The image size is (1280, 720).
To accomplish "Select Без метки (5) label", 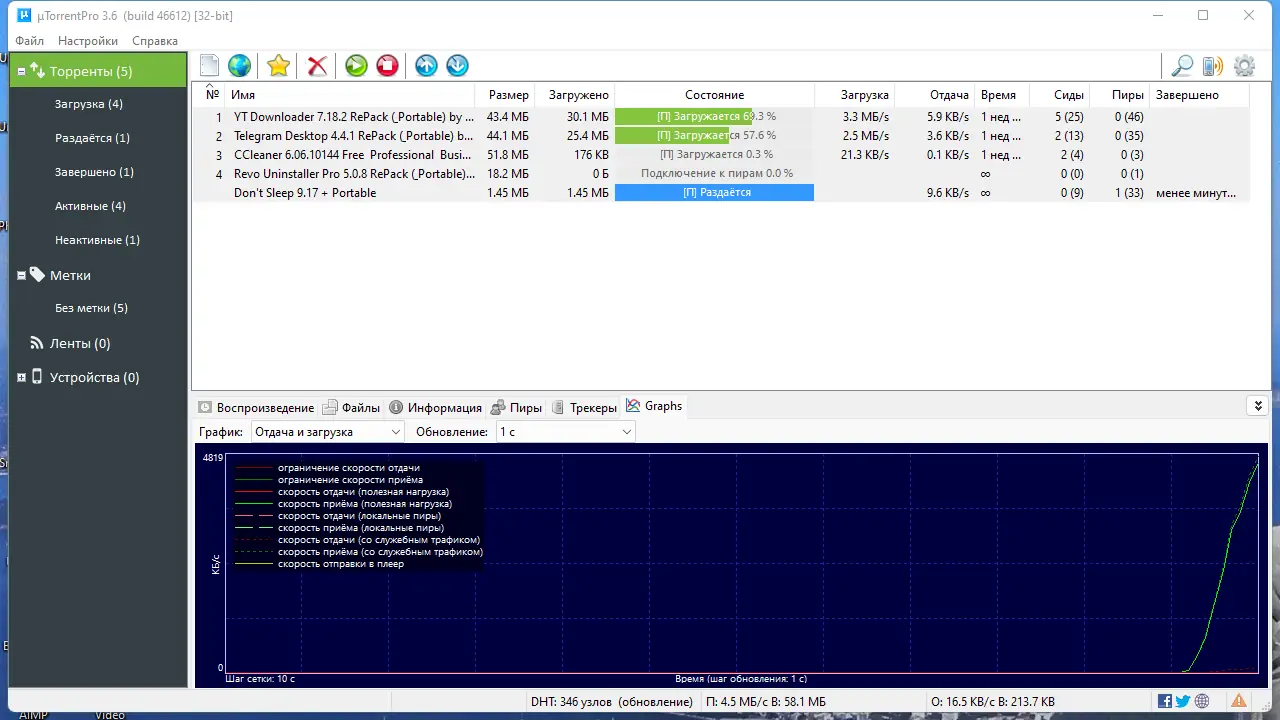I will pos(91,308).
